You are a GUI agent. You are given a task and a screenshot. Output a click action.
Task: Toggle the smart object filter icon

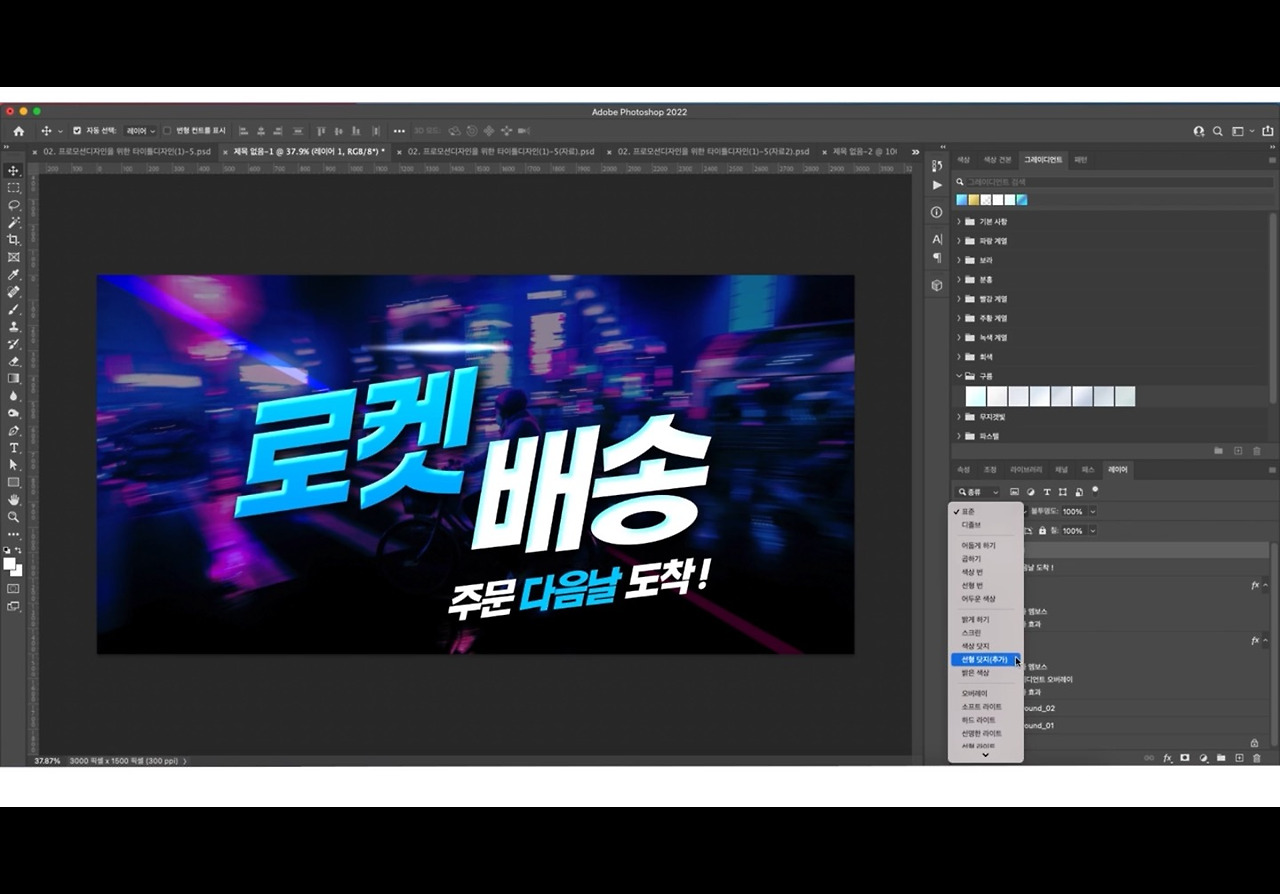[1079, 492]
